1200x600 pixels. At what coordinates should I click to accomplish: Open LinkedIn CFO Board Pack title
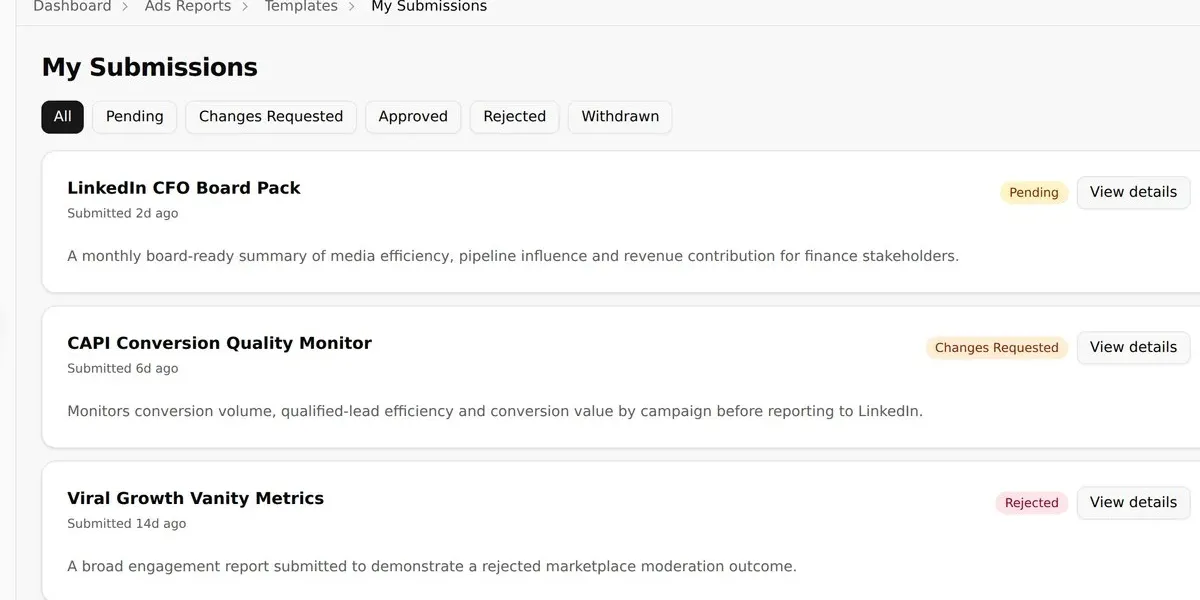pos(184,188)
